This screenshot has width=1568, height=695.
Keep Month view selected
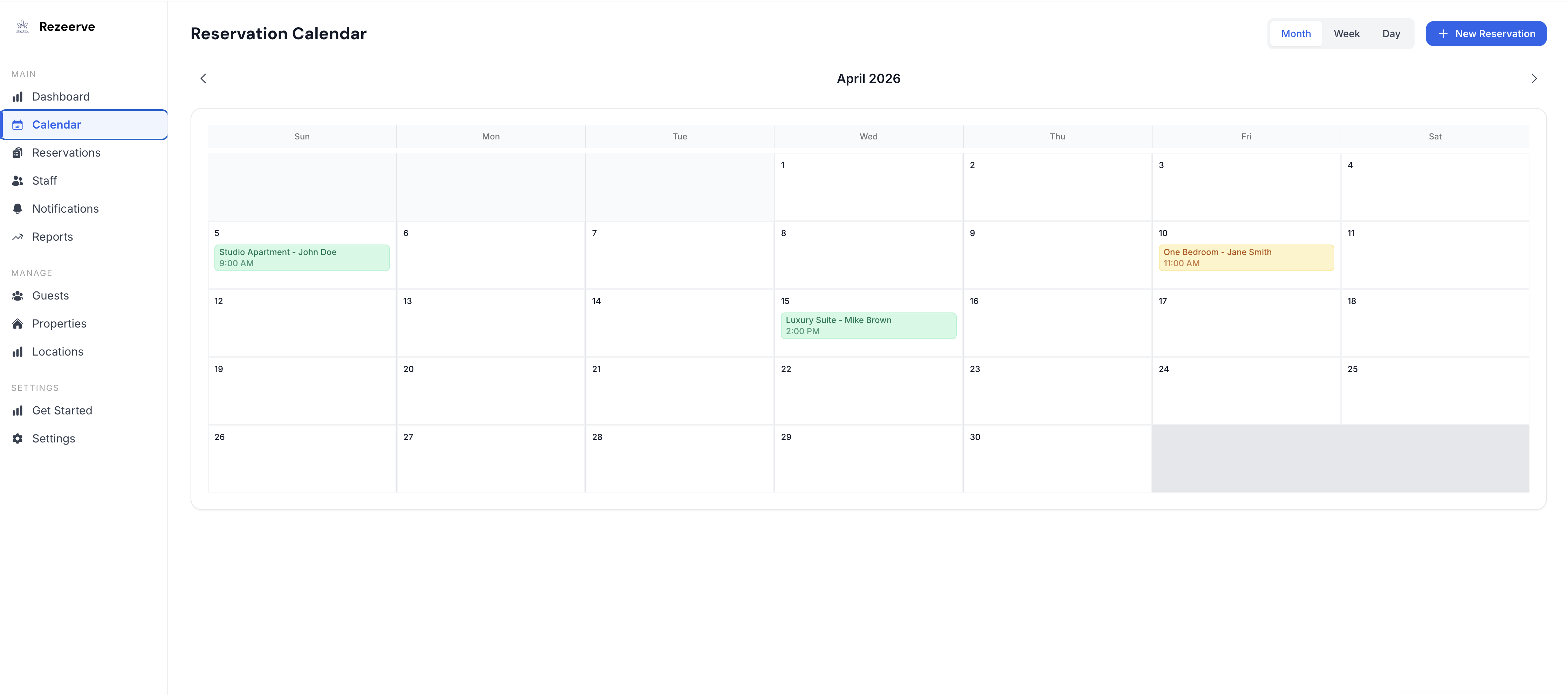point(1296,34)
